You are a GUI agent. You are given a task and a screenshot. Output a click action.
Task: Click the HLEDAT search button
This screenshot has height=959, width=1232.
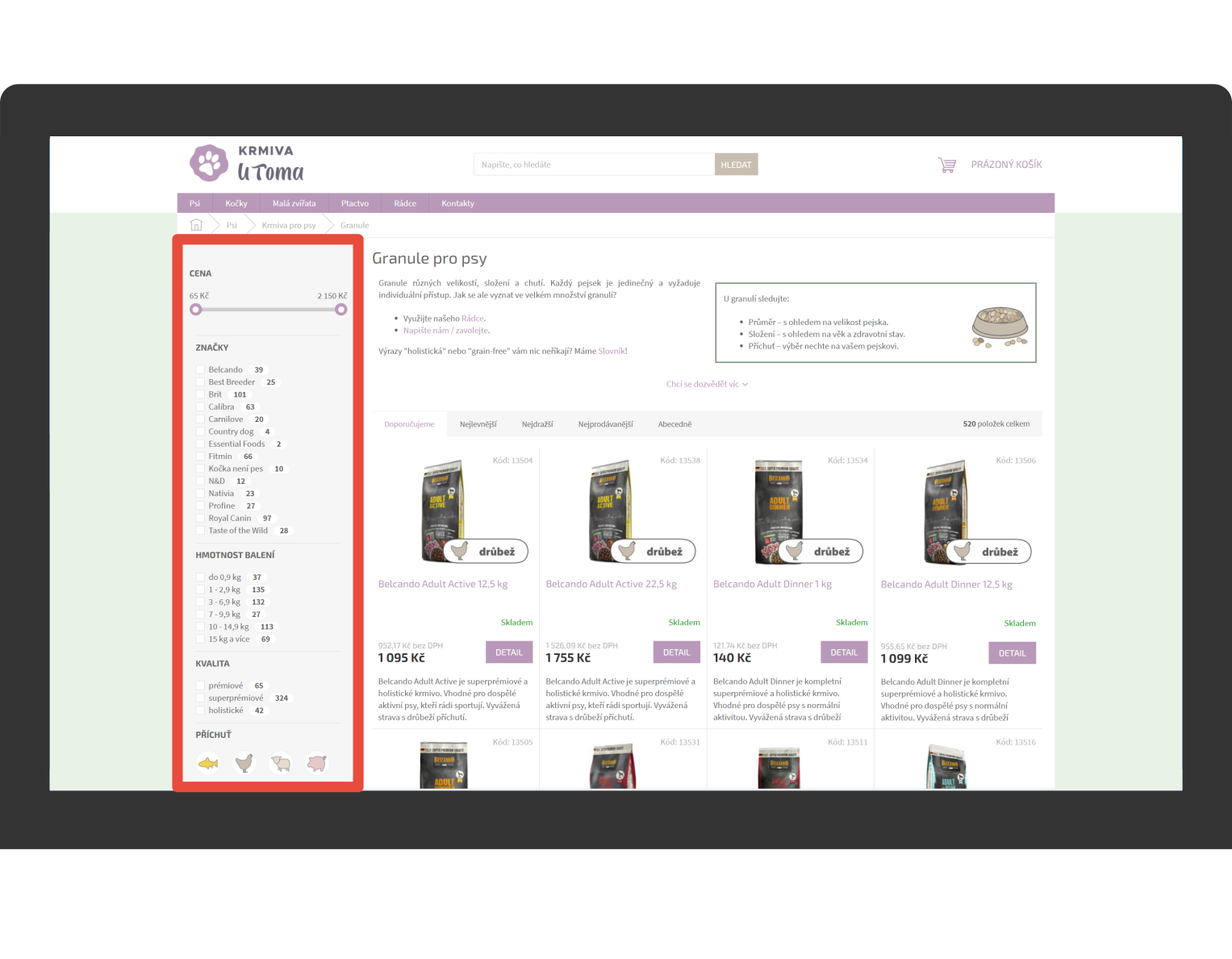point(736,165)
